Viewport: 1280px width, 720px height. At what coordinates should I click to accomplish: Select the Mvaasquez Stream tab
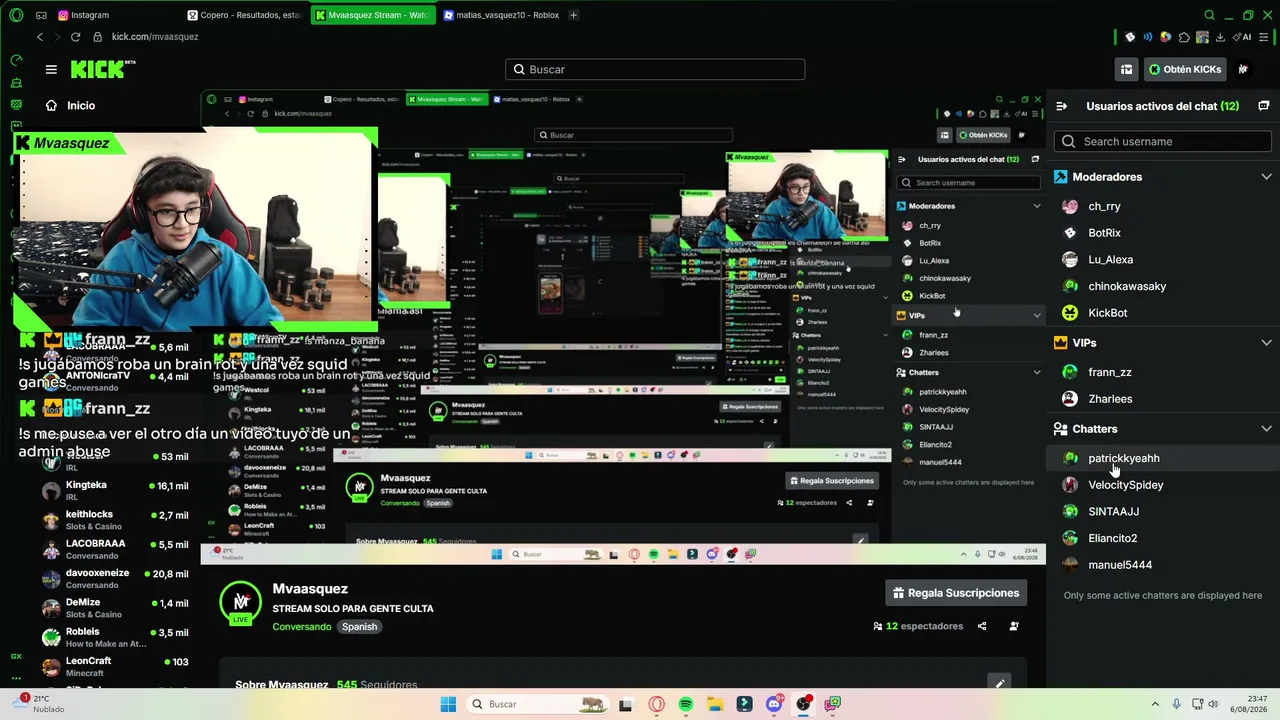coord(373,15)
